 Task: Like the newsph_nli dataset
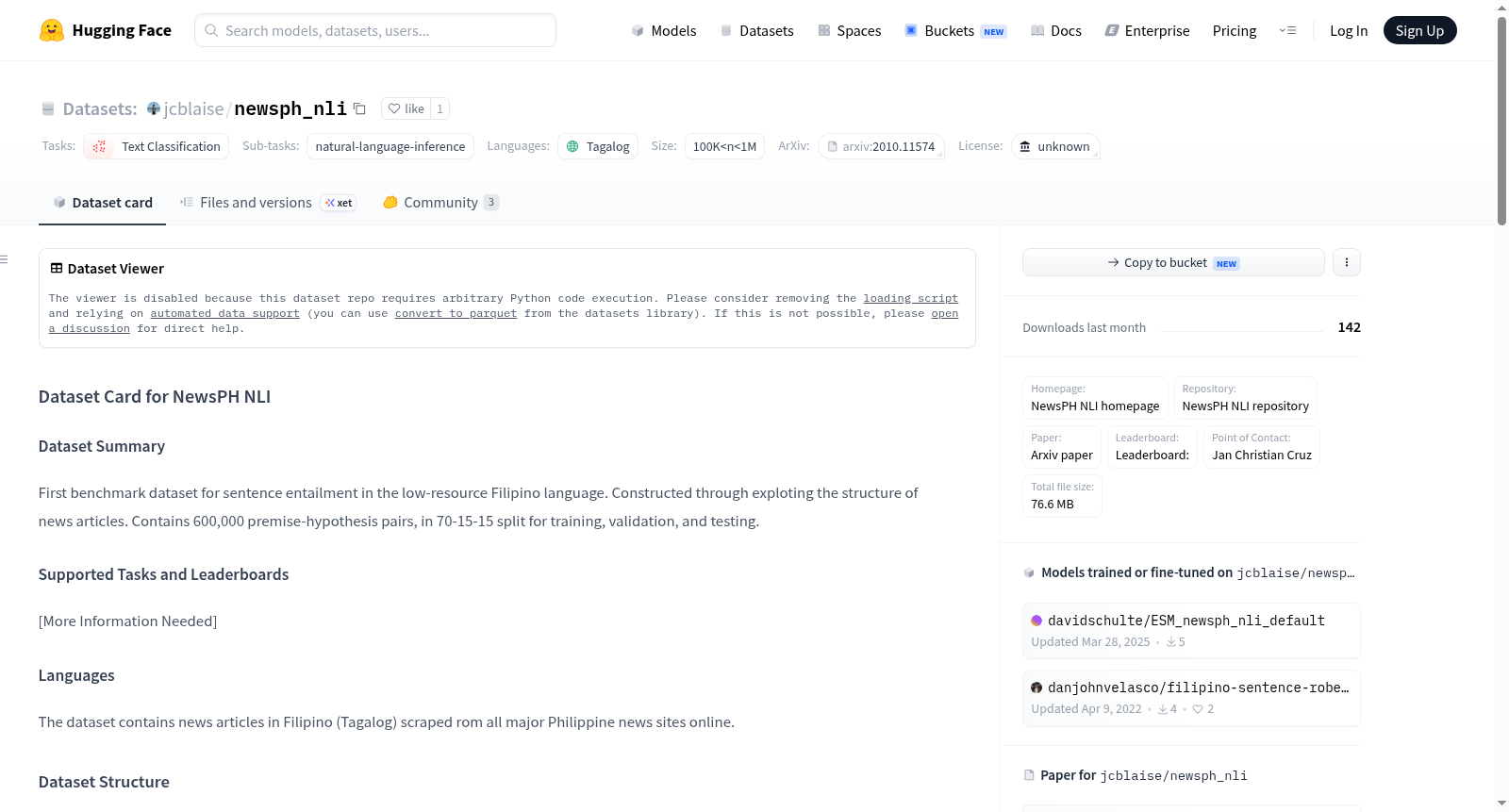[406, 108]
